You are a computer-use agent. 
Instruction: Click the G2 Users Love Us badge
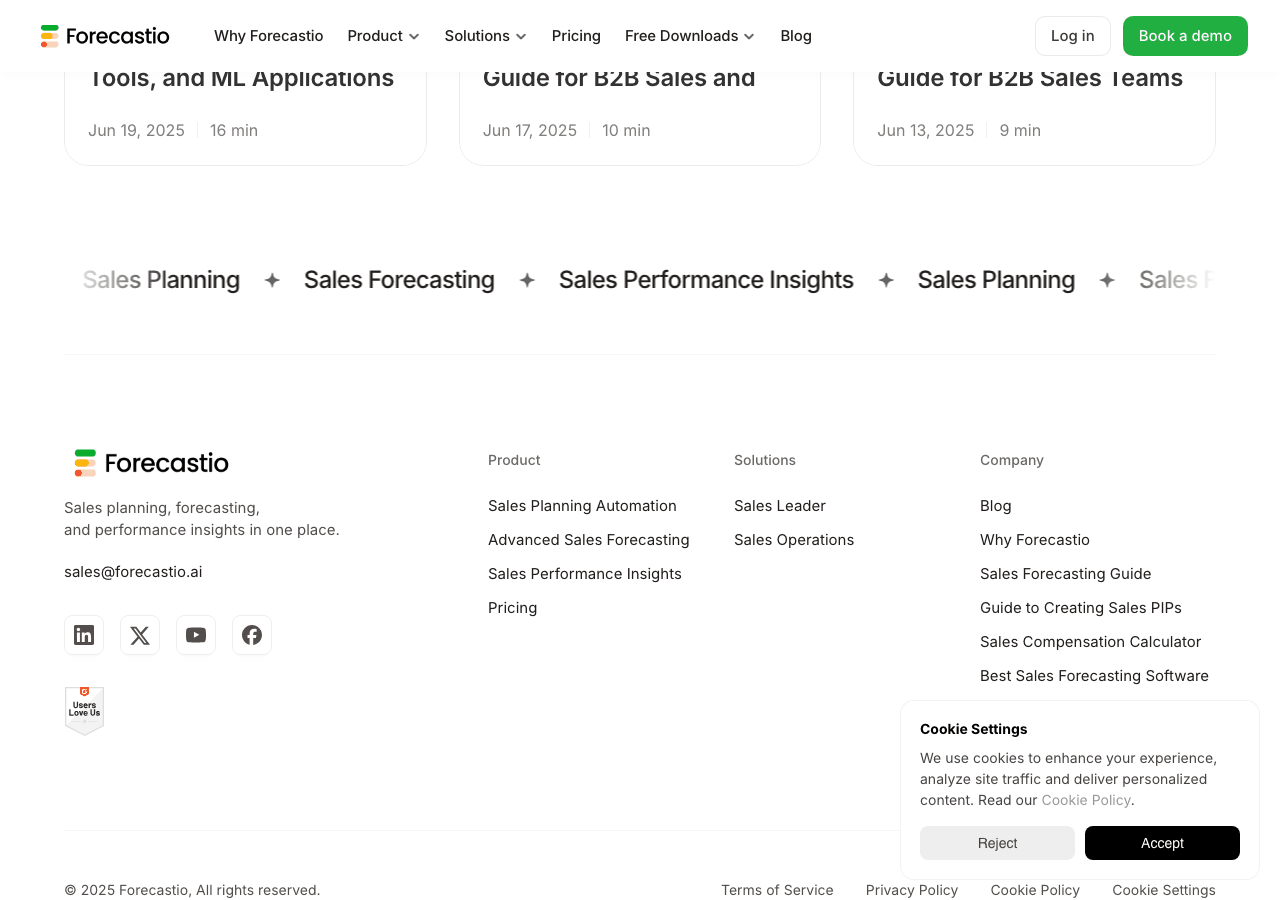(84, 711)
